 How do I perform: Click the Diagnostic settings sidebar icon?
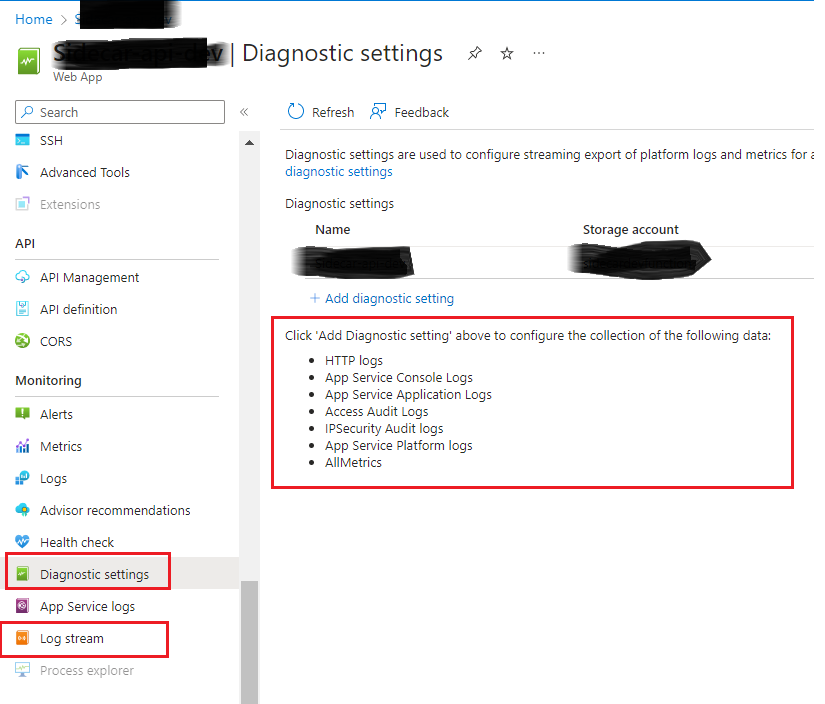pos(23,574)
